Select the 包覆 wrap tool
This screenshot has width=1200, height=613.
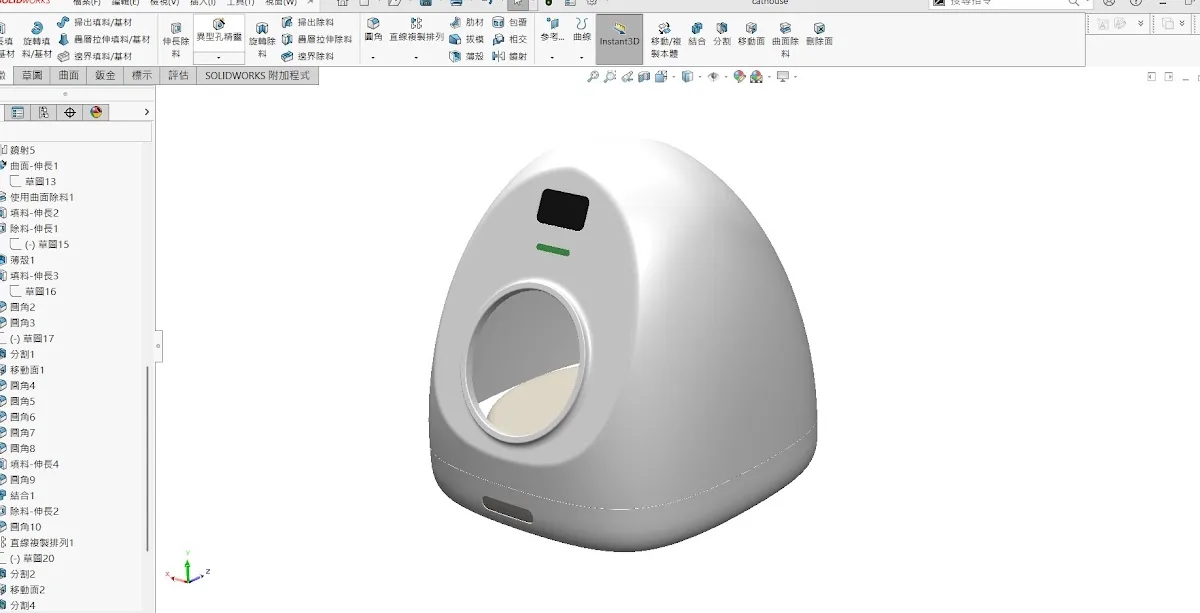click(510, 22)
